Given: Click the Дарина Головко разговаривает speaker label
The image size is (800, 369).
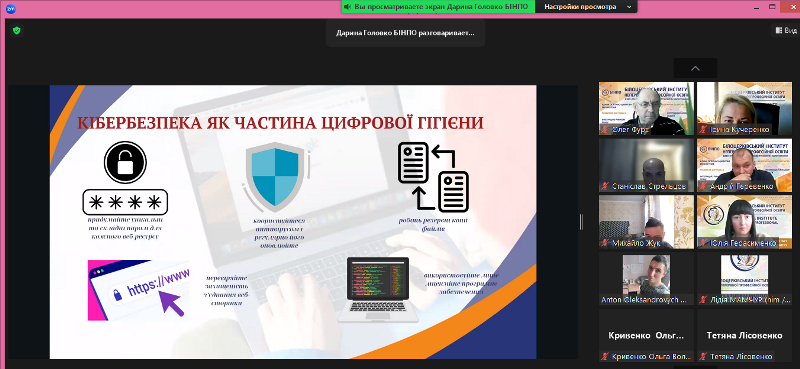Looking at the screenshot, I should 405,33.
